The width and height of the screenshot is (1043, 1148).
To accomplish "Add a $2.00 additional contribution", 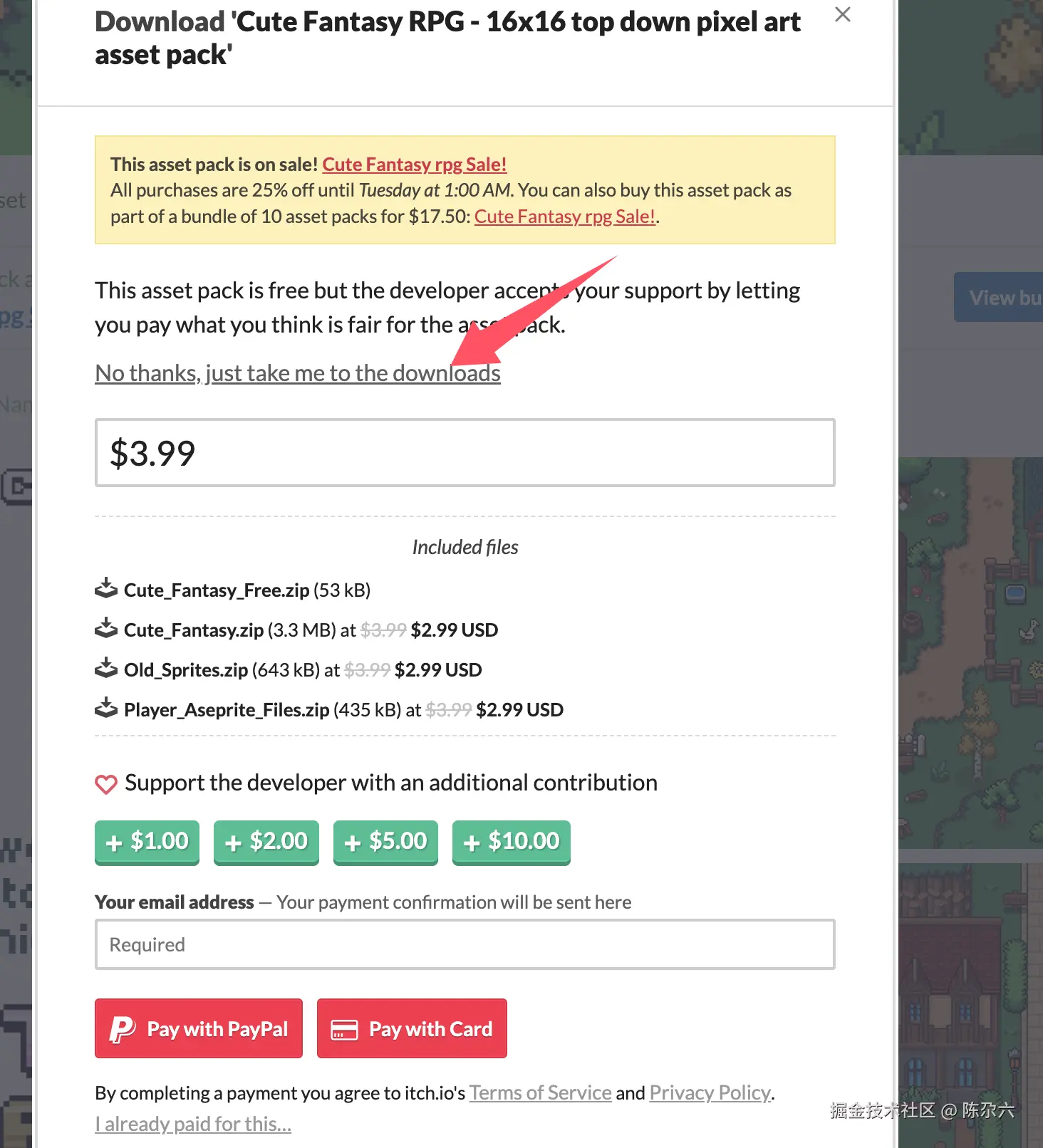I will click(x=266, y=842).
